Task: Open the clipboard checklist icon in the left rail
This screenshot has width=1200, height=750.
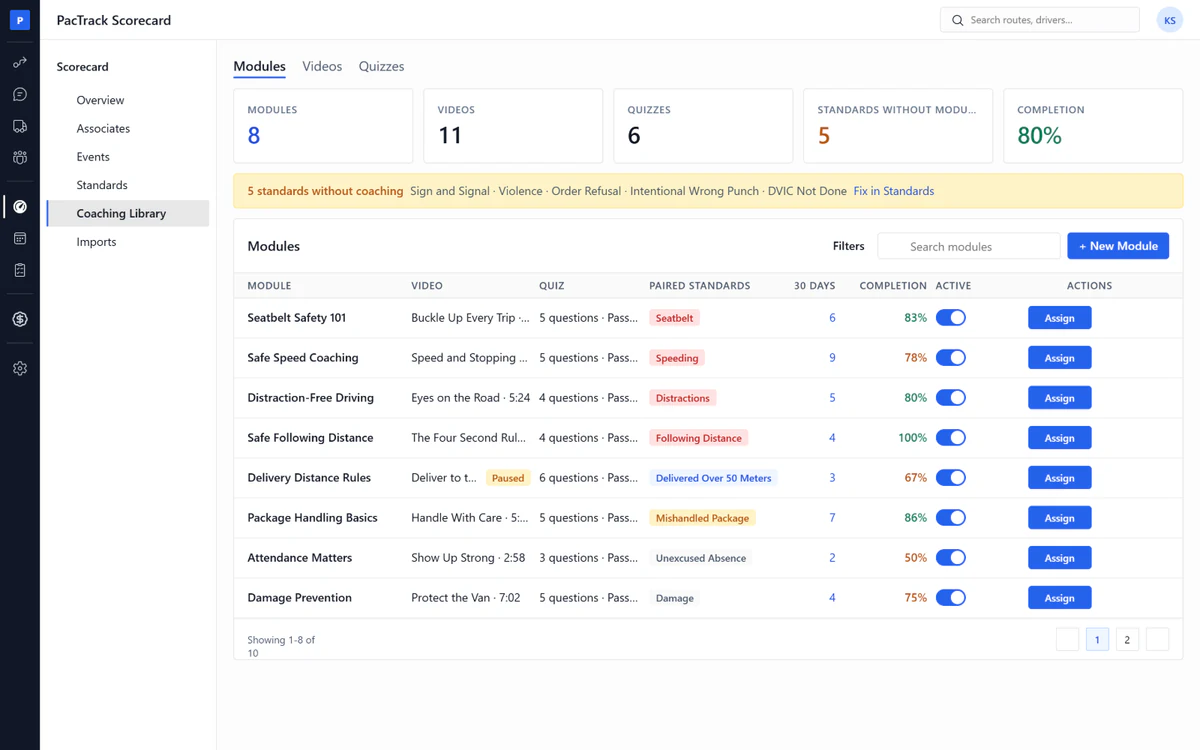Action: (20, 271)
